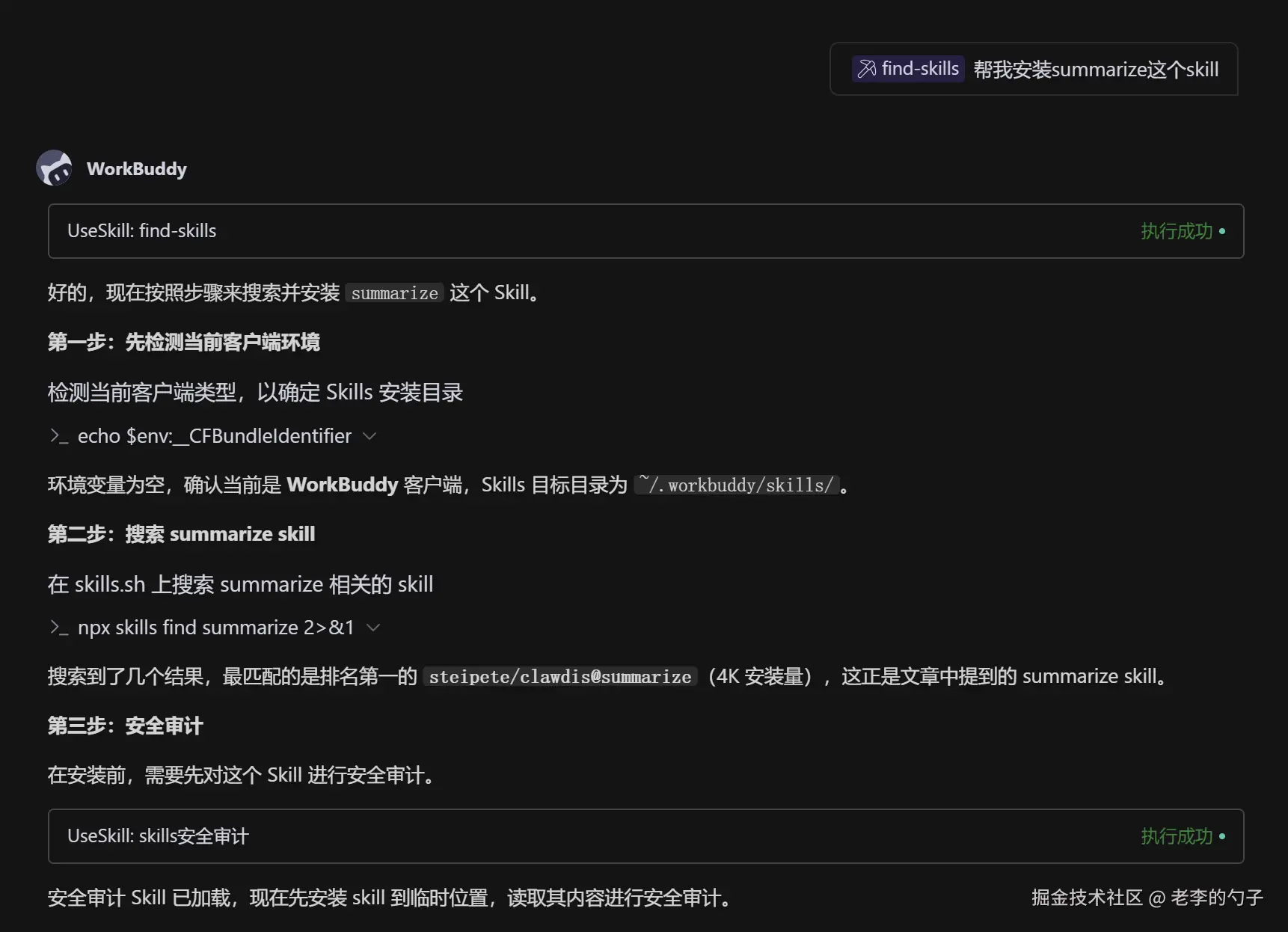Click the command text echo $env:__CFBundleIdentifier

click(215, 436)
